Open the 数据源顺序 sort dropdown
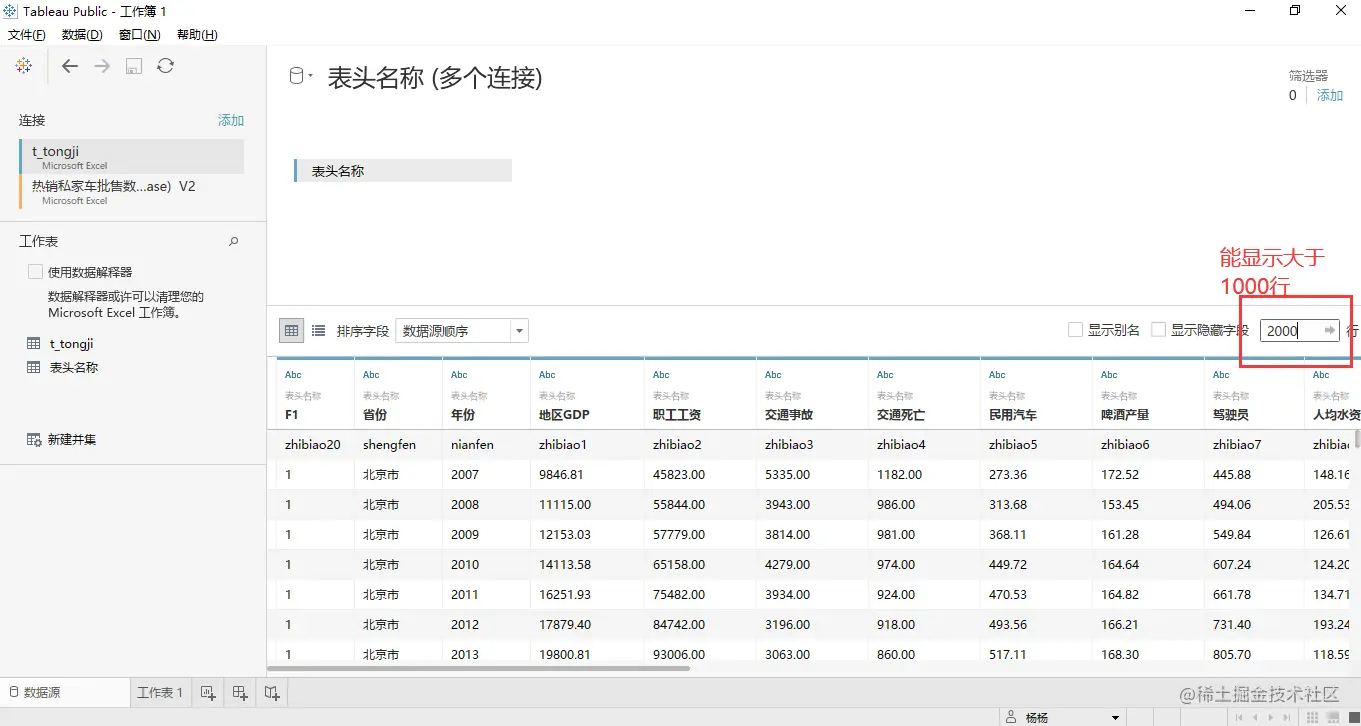This screenshot has height=726, width=1361. (x=518, y=330)
